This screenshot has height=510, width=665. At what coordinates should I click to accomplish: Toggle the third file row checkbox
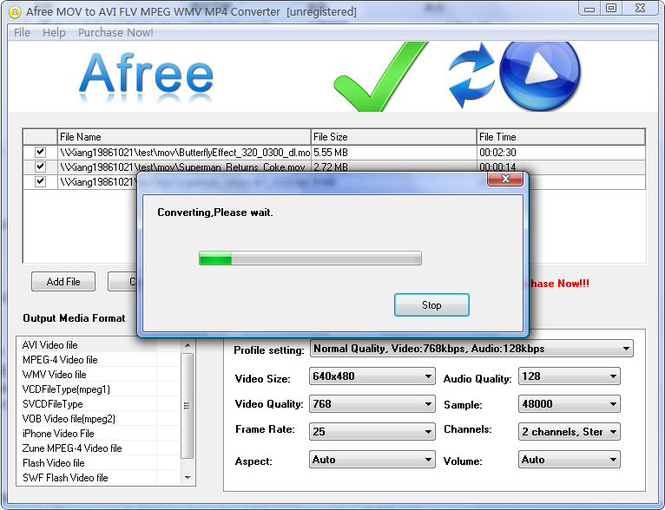(40, 181)
